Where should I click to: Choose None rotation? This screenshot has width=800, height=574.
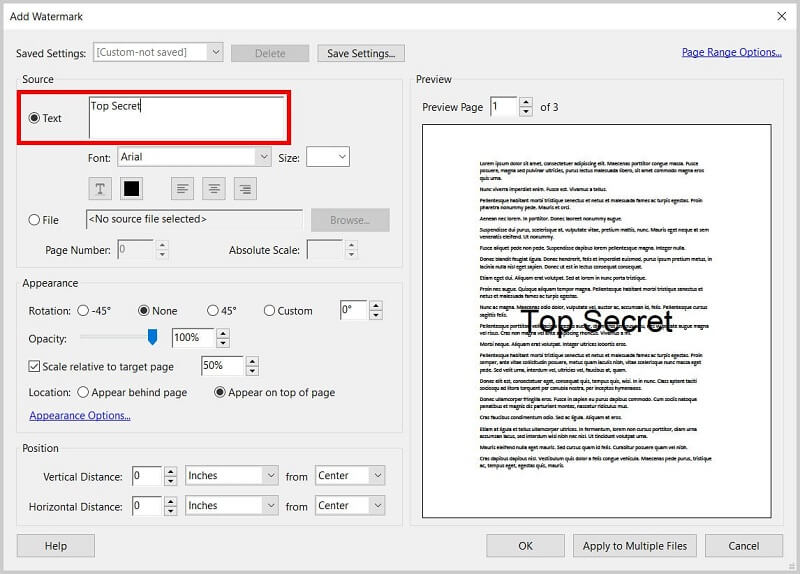point(143,311)
